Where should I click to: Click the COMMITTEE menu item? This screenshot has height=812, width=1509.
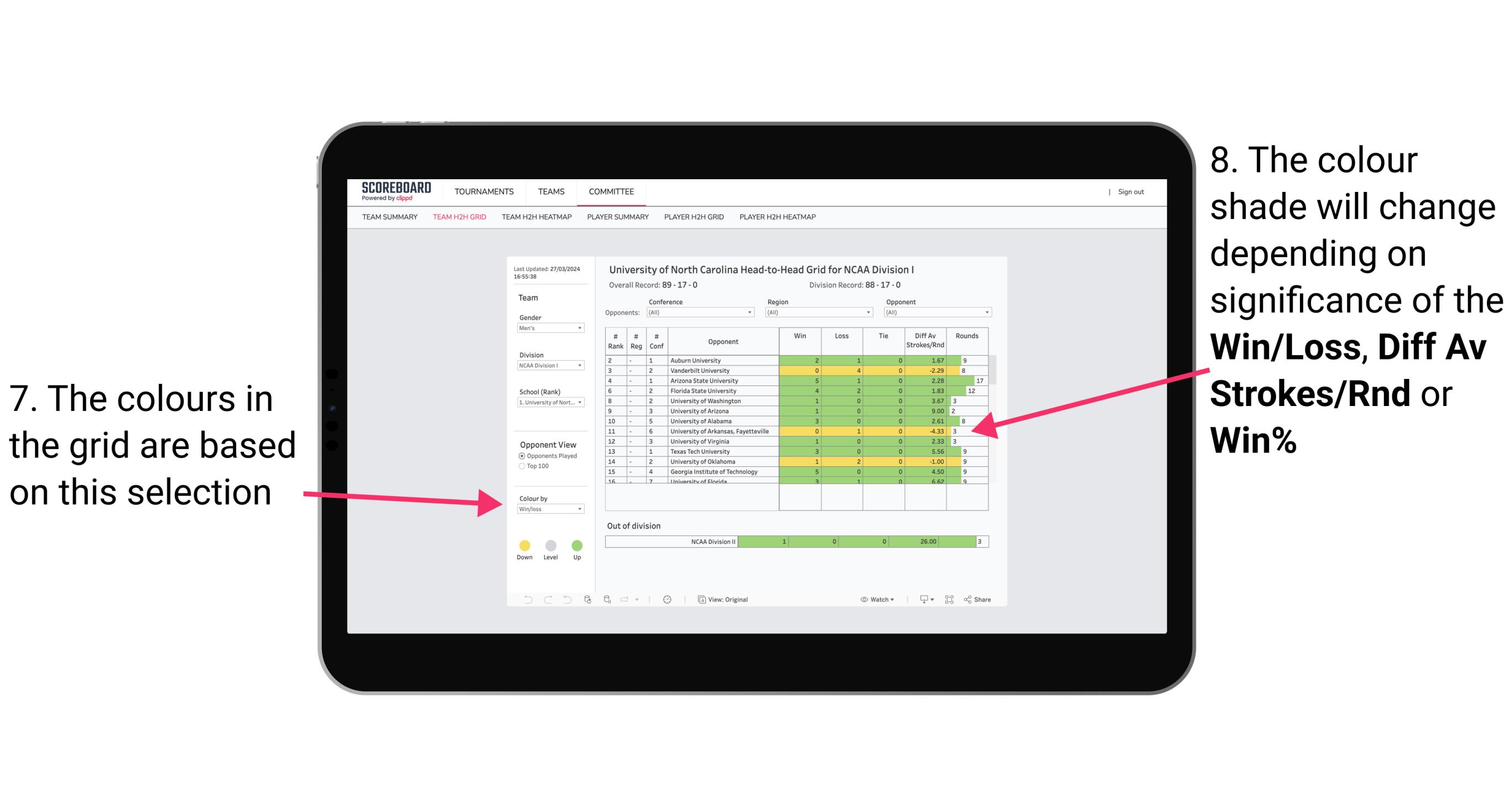click(612, 193)
